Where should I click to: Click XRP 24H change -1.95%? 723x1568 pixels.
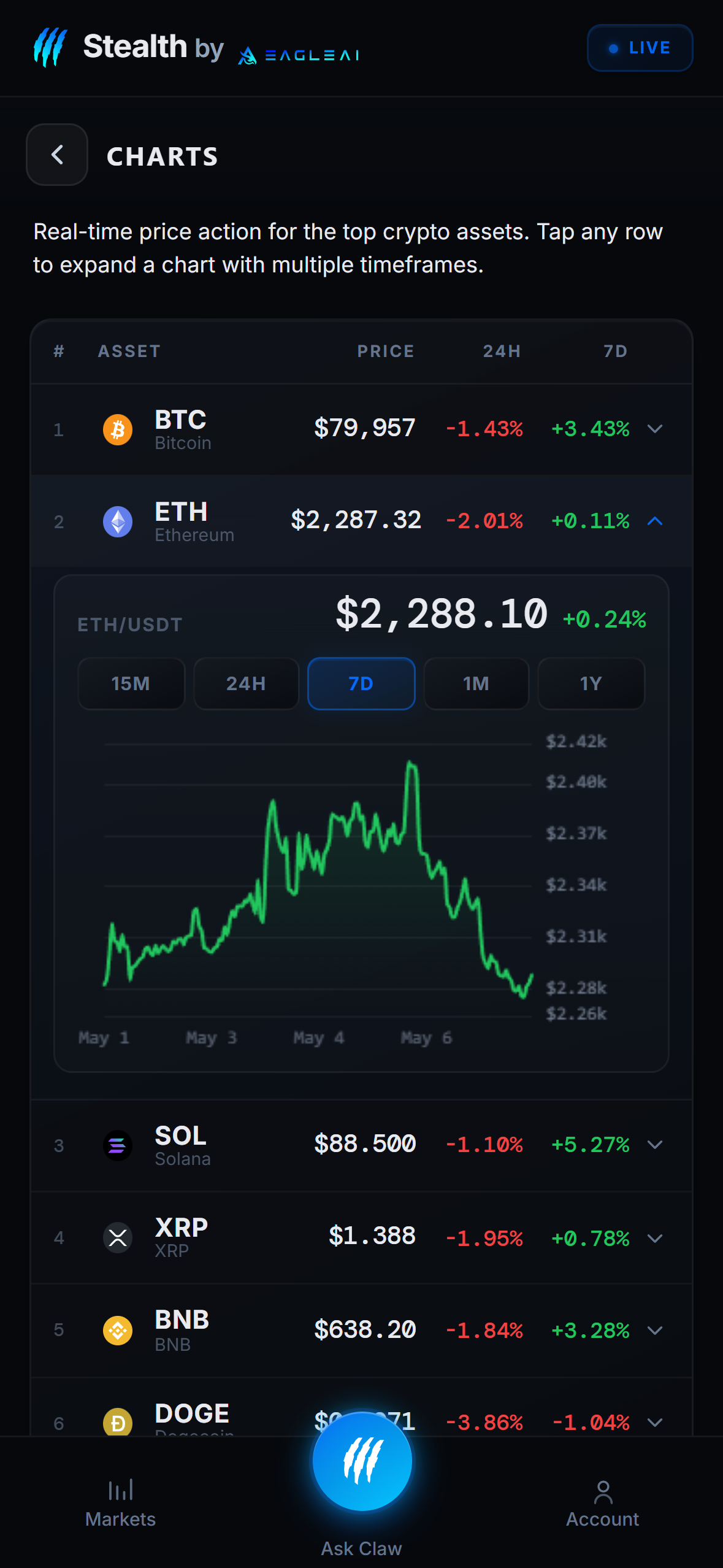[x=484, y=1238]
